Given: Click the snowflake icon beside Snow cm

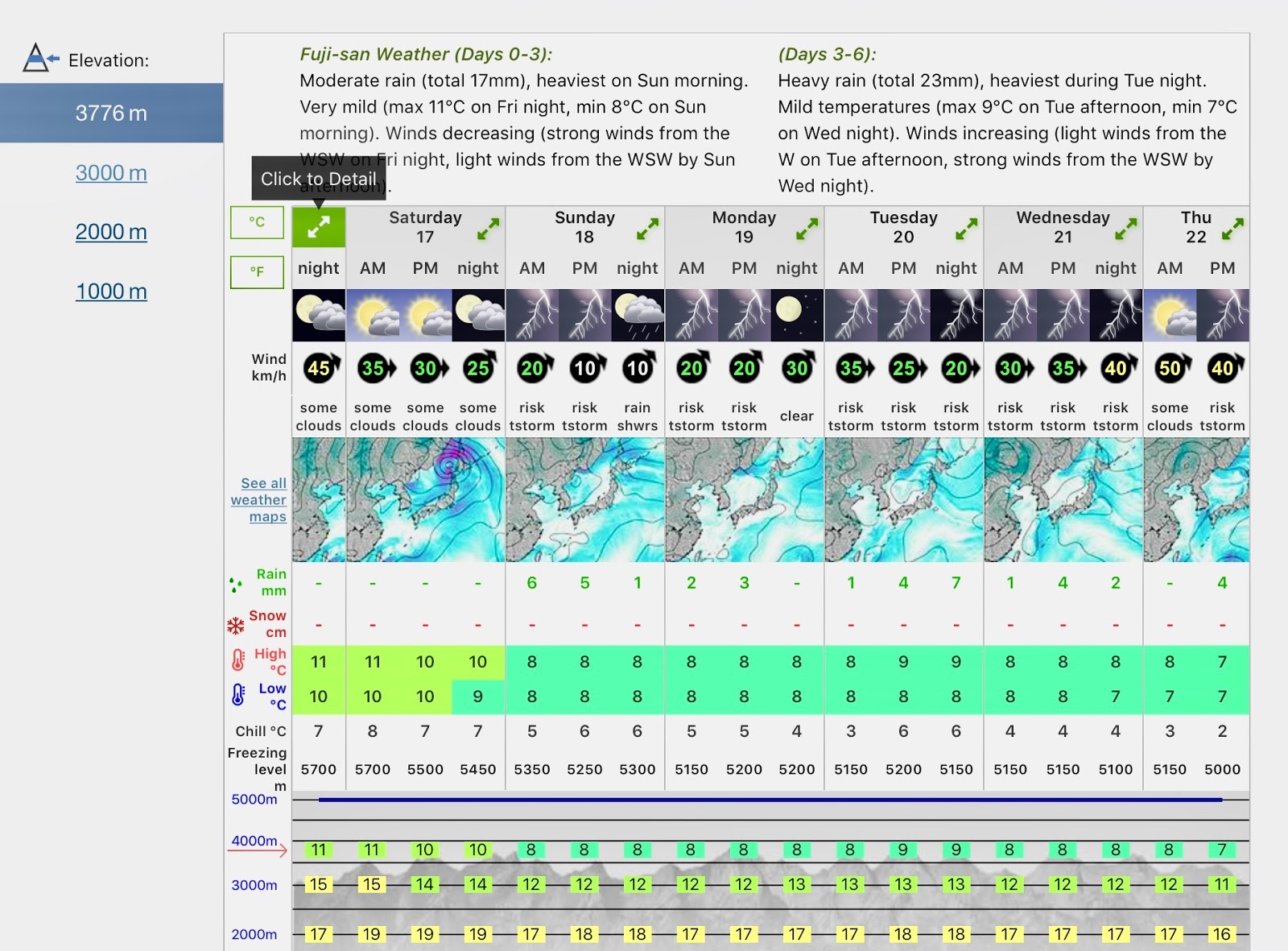Looking at the screenshot, I should click(236, 626).
